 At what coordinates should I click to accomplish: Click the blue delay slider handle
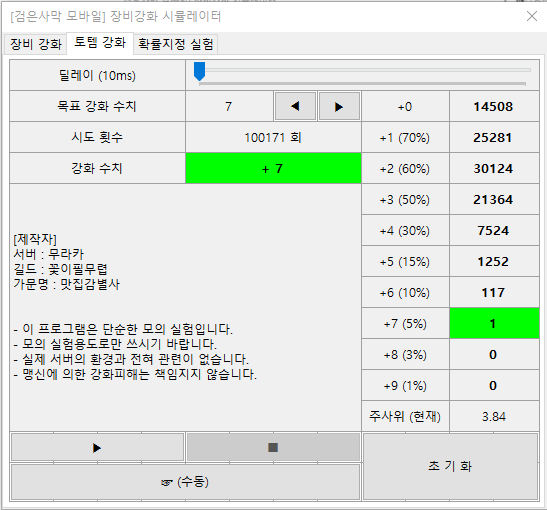(x=199, y=71)
